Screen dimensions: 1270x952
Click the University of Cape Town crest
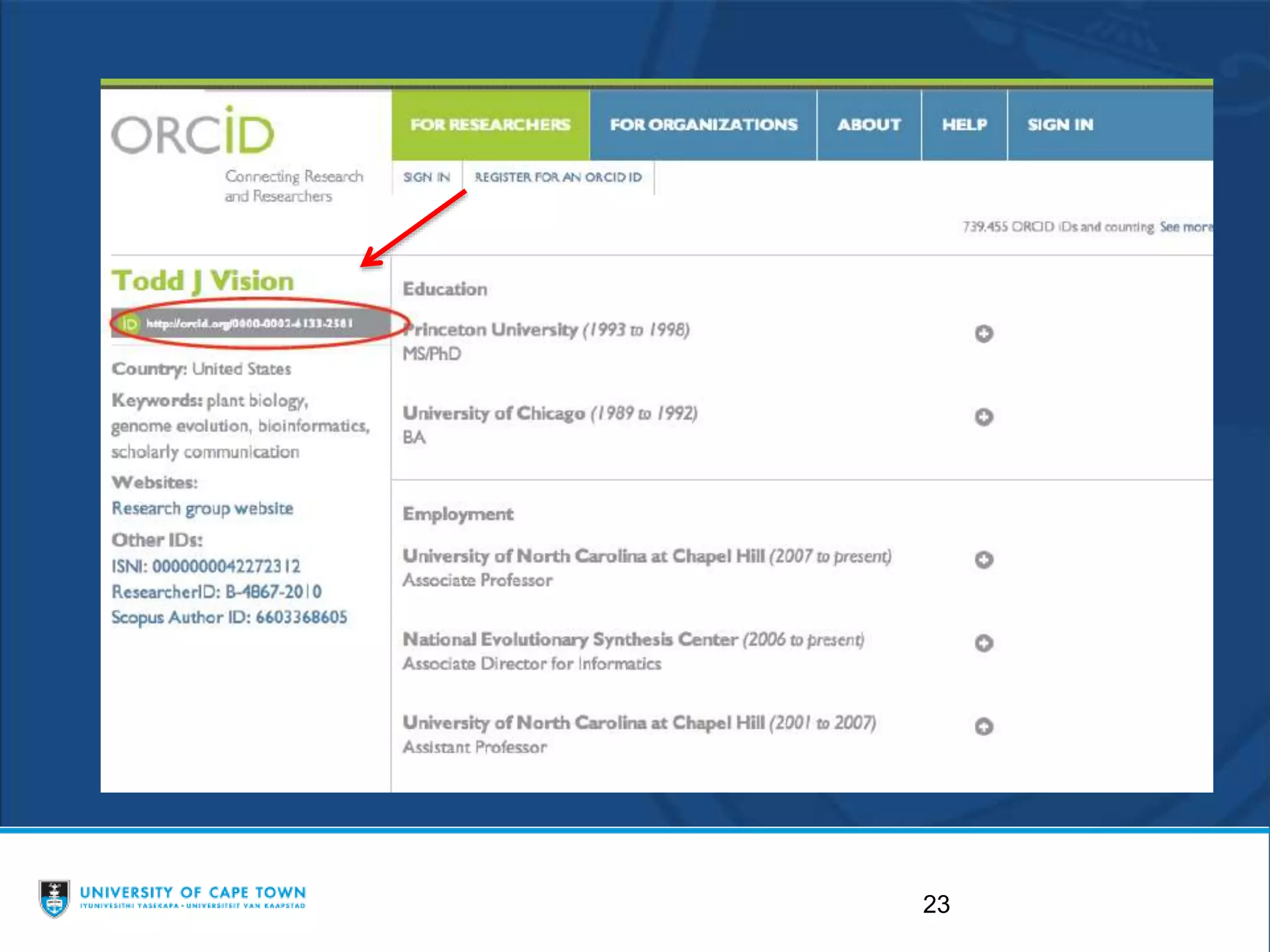(54, 898)
